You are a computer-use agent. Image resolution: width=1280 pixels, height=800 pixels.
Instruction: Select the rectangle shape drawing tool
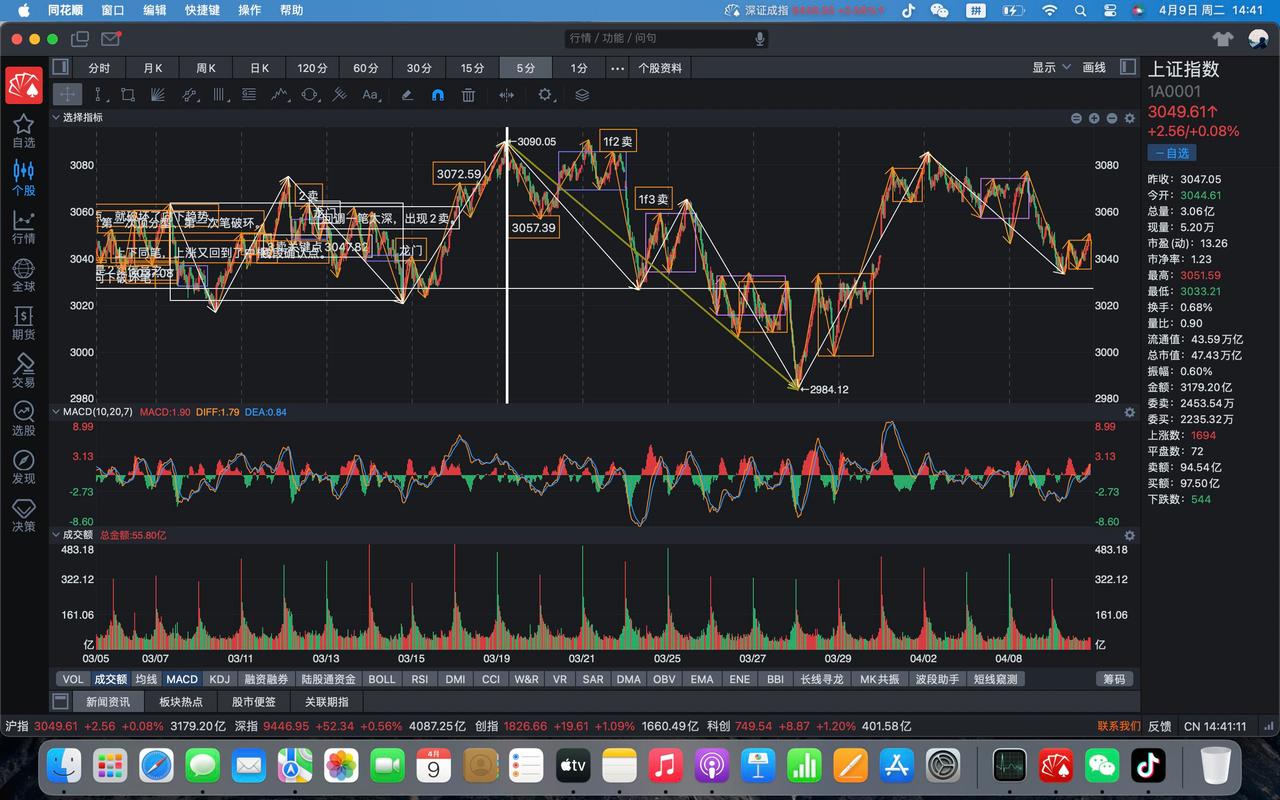pyautogui.click(x=128, y=95)
